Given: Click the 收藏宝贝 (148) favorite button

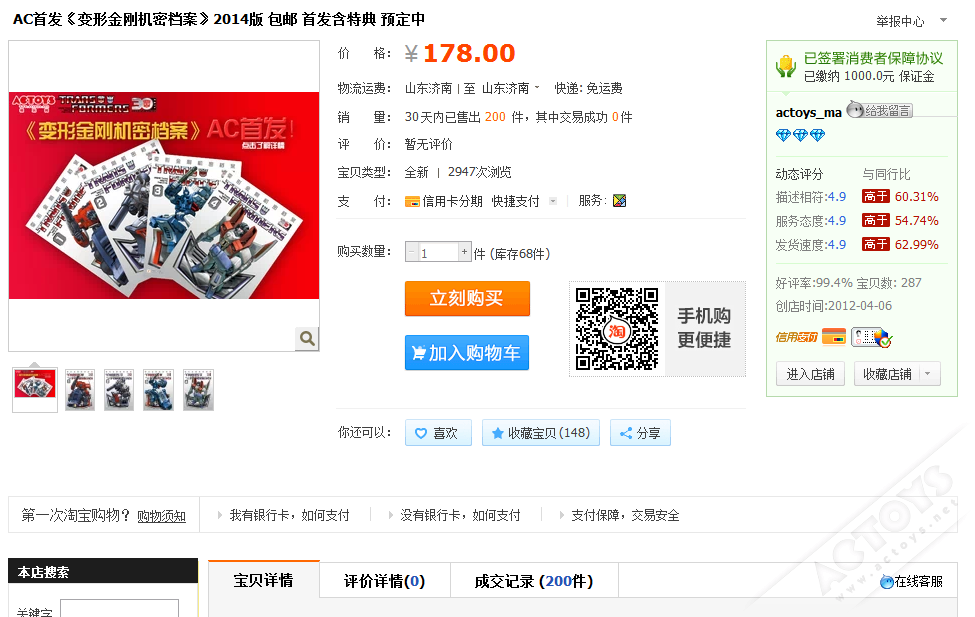Looking at the screenshot, I should pyautogui.click(x=540, y=433).
